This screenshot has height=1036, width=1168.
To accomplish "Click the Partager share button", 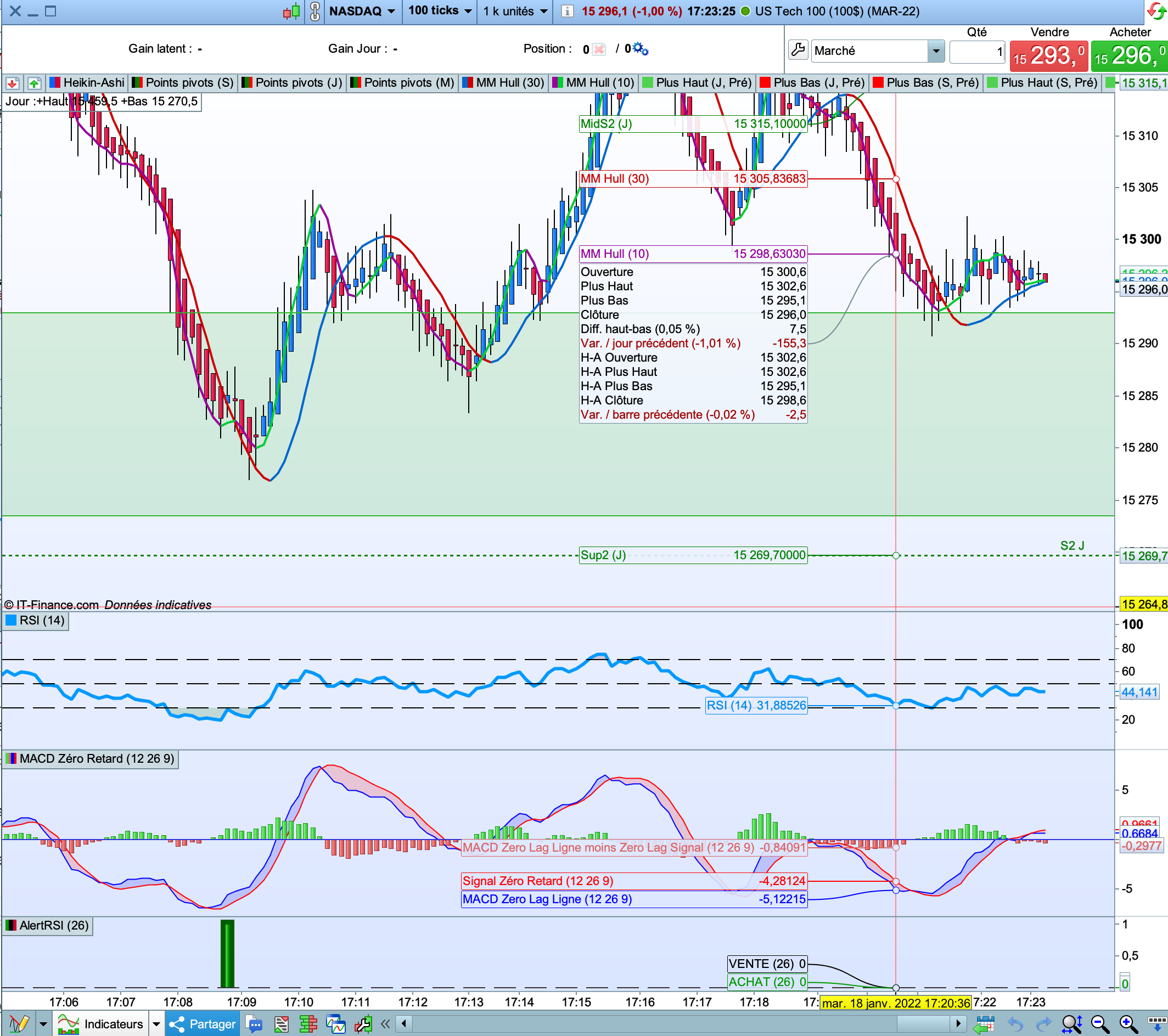I will 203,1024.
